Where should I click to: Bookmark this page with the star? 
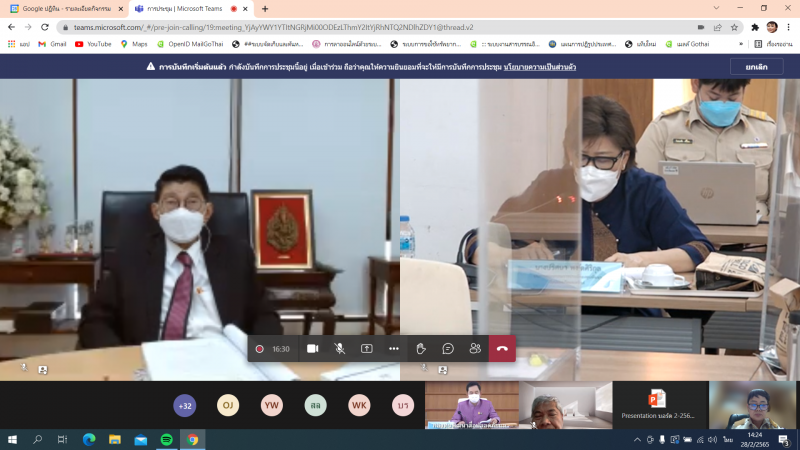pos(734,28)
